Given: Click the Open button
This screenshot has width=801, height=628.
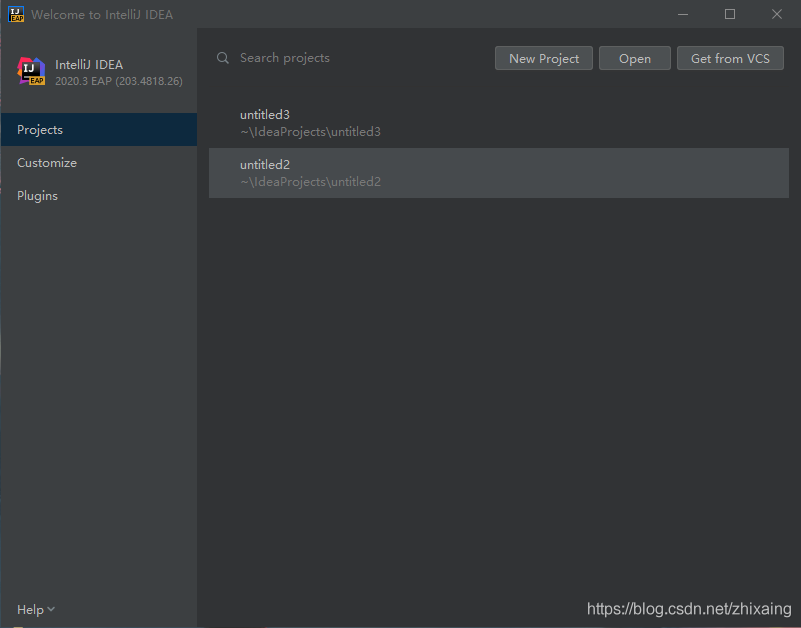Looking at the screenshot, I should pyautogui.click(x=634, y=58).
